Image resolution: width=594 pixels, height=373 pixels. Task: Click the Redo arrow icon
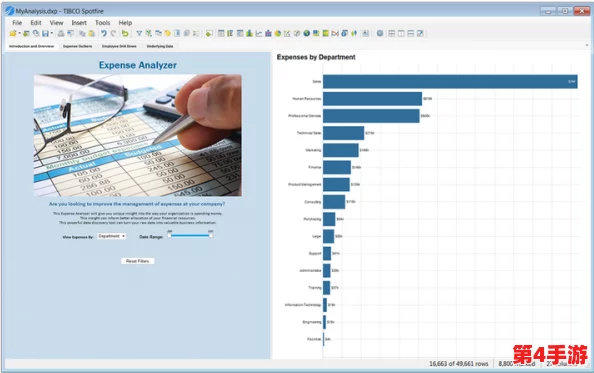click(113, 33)
